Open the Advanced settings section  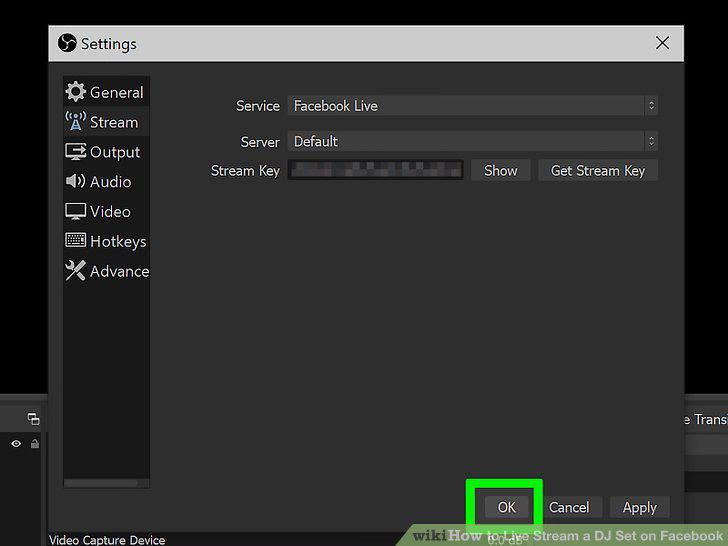(106, 271)
